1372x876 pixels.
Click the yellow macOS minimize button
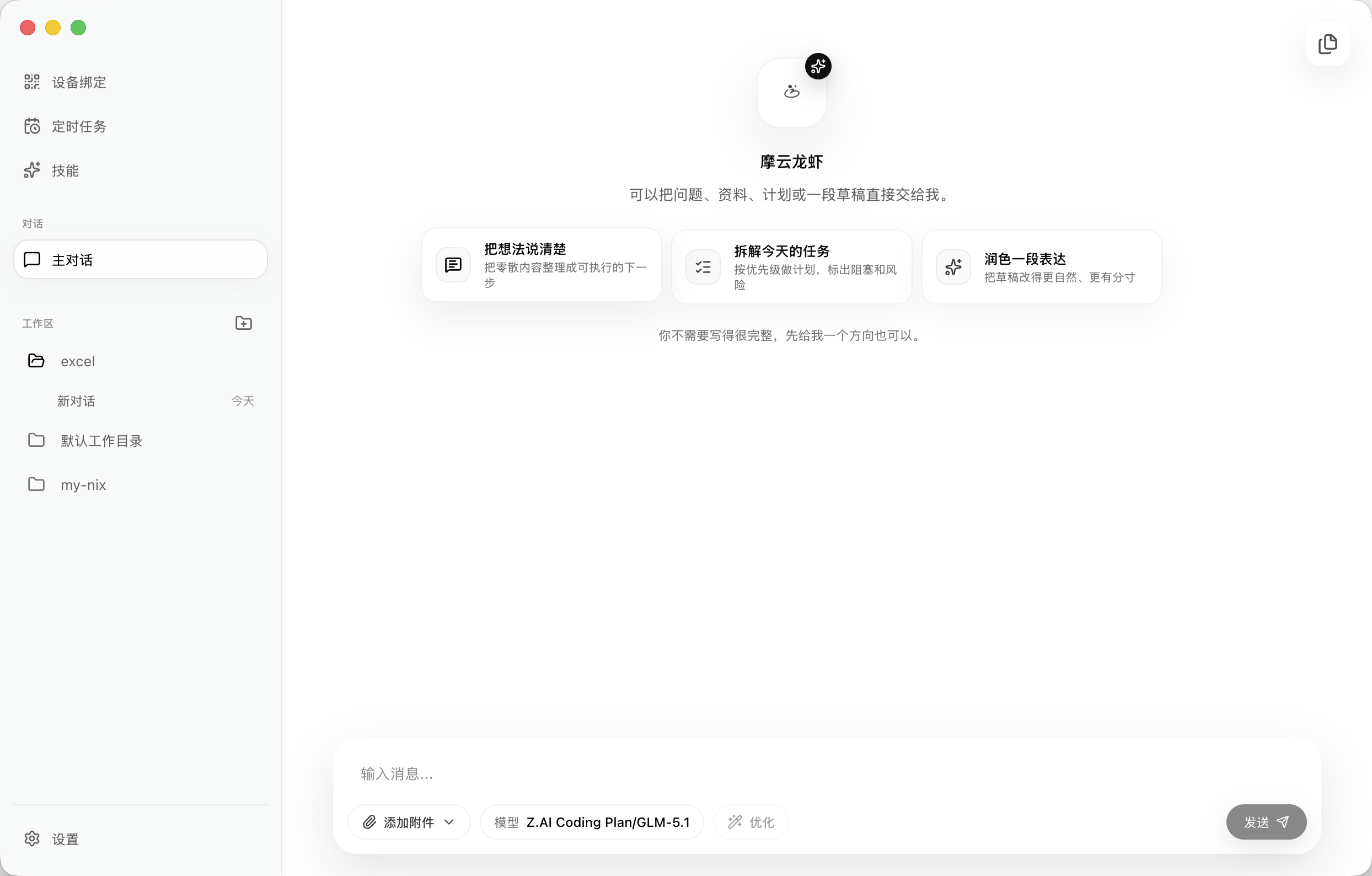coord(53,28)
